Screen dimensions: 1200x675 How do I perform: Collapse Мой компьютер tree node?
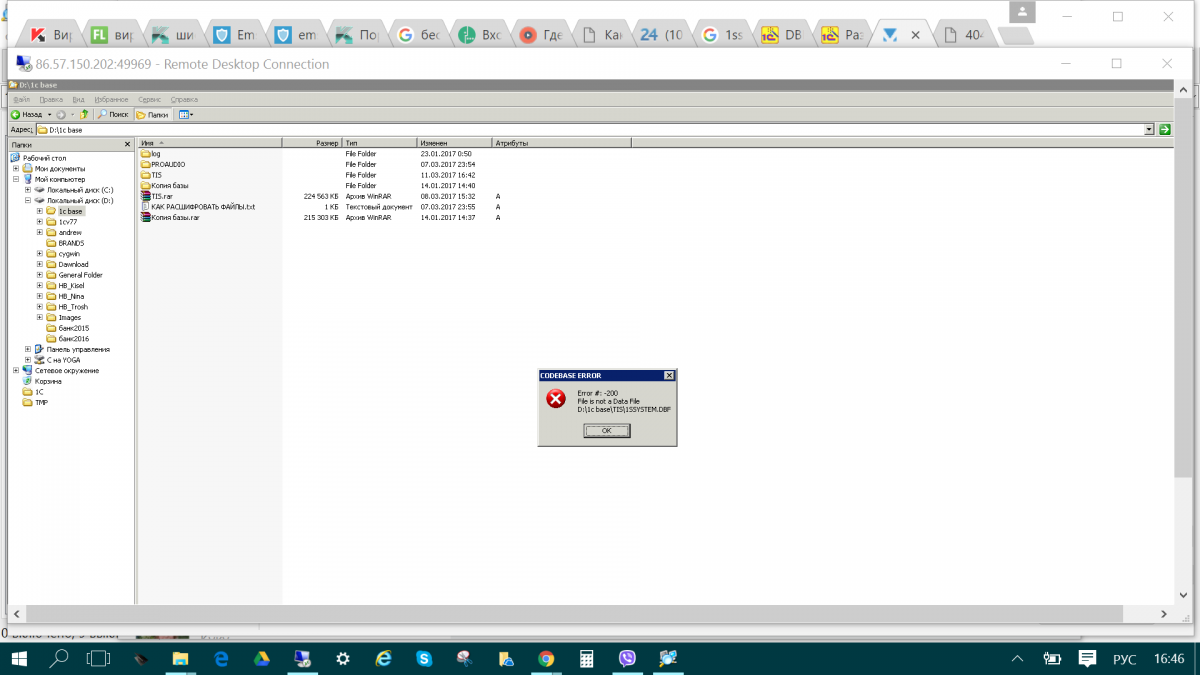[x=16, y=179]
